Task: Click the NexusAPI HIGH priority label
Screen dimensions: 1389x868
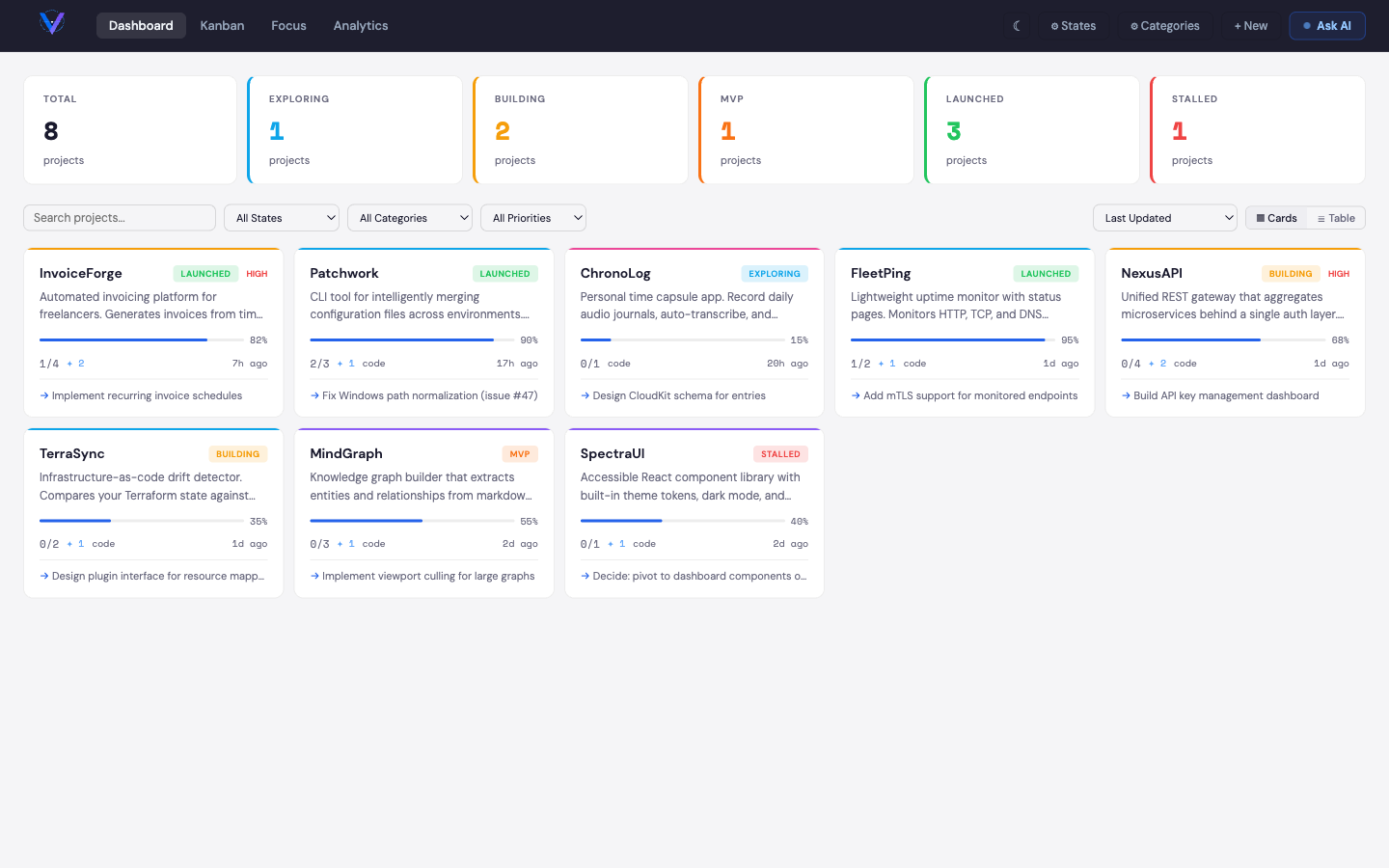Action: point(1339,274)
